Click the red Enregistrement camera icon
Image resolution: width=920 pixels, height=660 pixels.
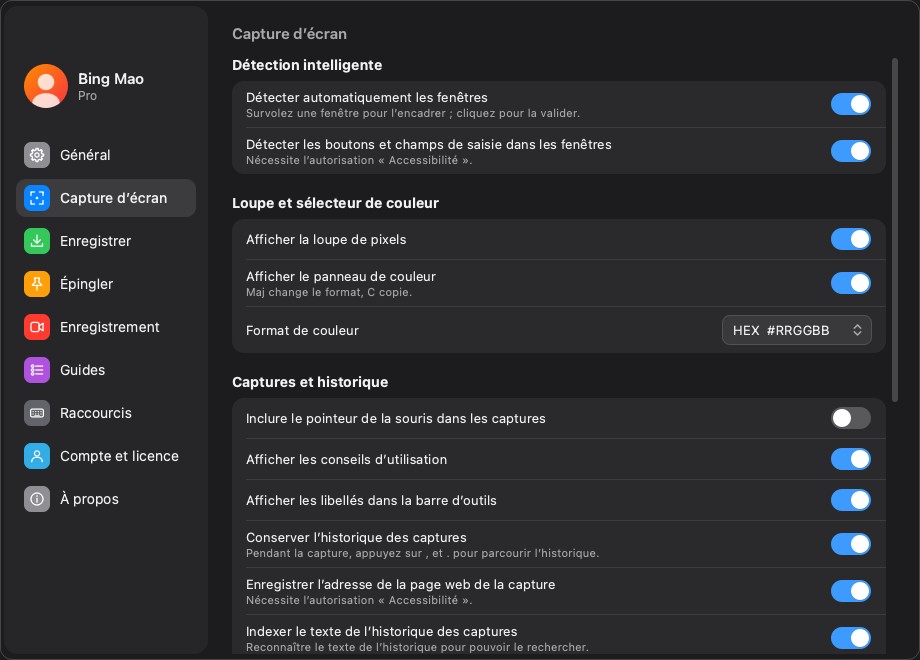tap(37, 327)
